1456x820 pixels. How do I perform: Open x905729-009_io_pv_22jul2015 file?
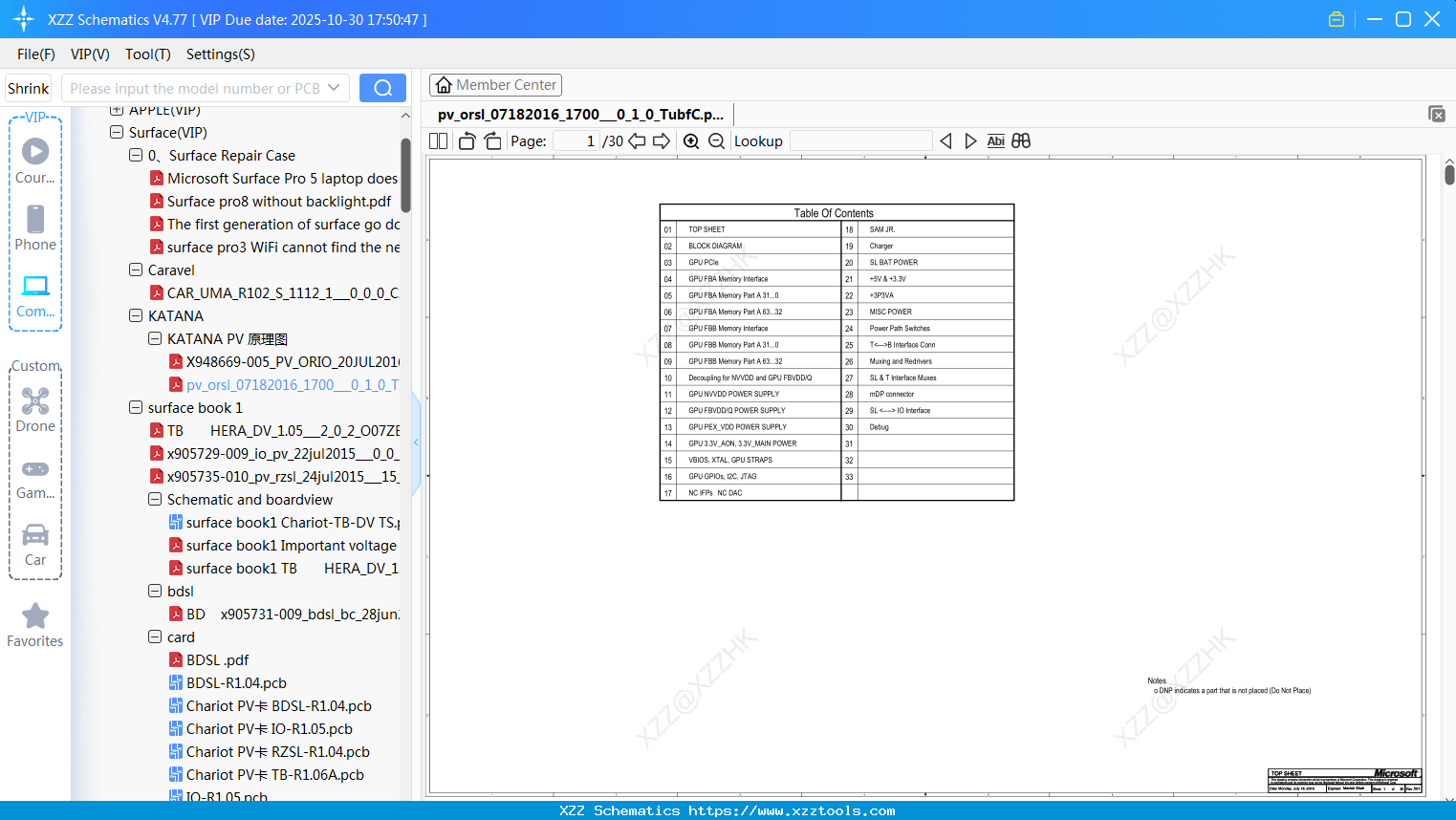[274, 454]
